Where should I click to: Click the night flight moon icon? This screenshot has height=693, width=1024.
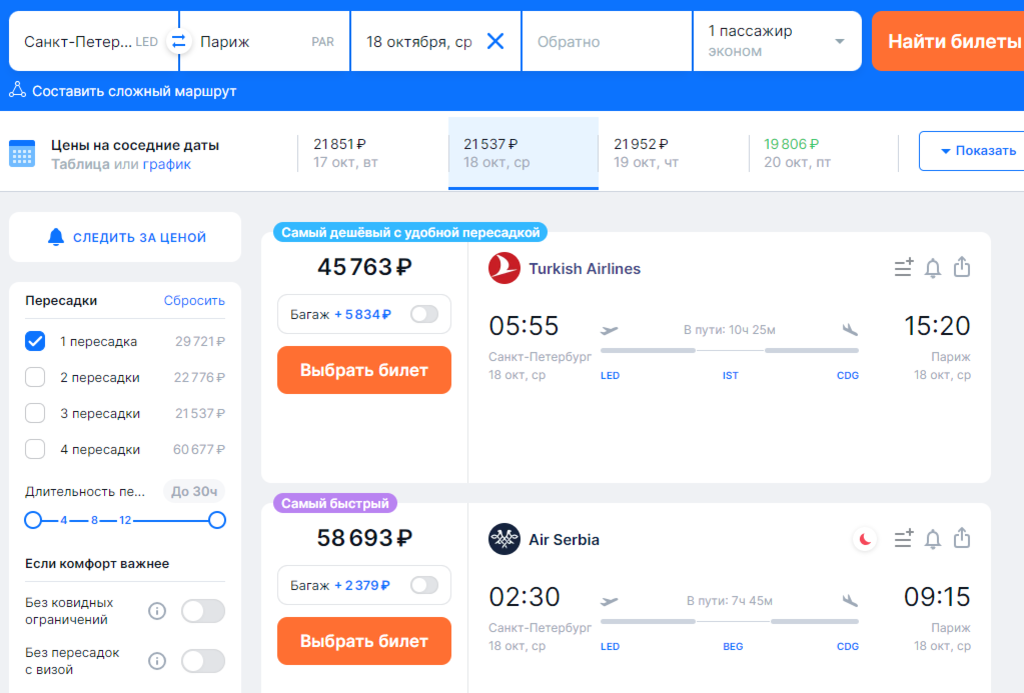pos(865,540)
